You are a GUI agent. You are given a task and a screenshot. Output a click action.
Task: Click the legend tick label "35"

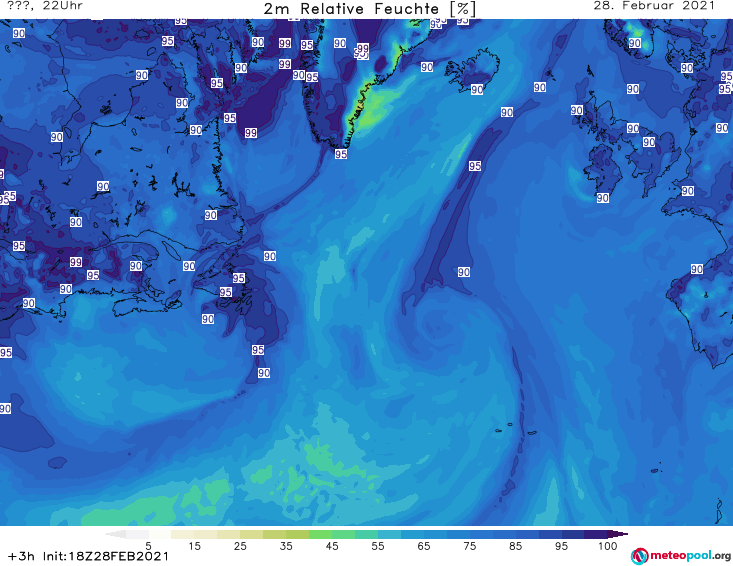pyautogui.click(x=286, y=546)
